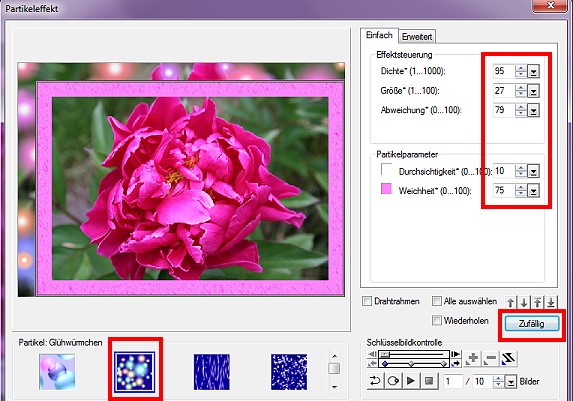
Task: Decrease Durchsichtigkeit with spinner down arrow
Action: pos(521,174)
